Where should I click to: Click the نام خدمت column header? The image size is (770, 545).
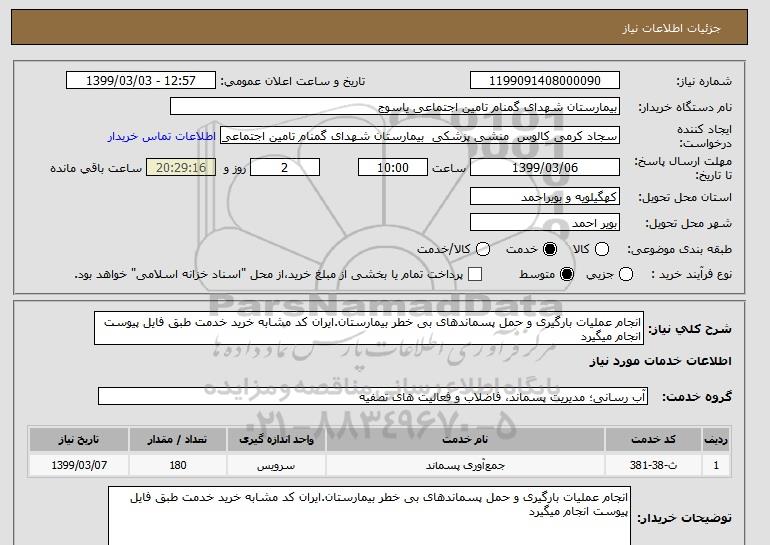pyautogui.click(x=465, y=439)
